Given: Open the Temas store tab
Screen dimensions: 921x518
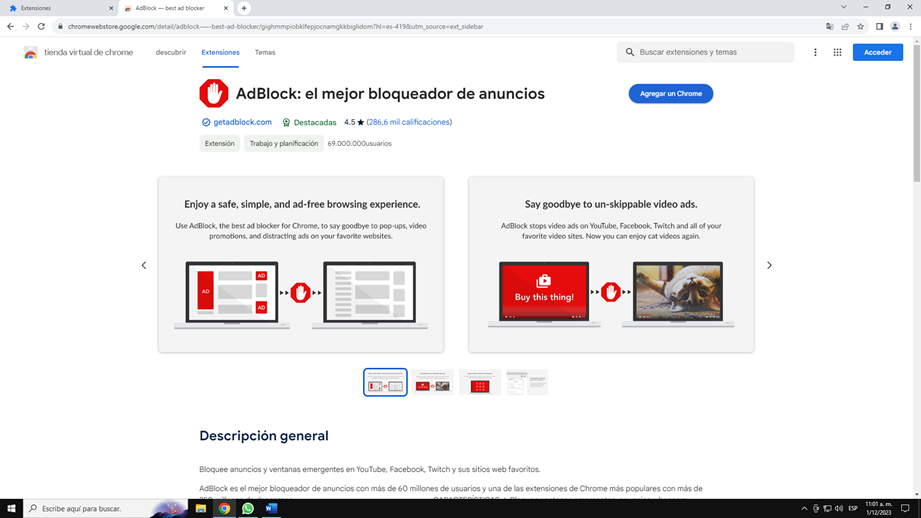Looking at the screenshot, I should (x=265, y=52).
